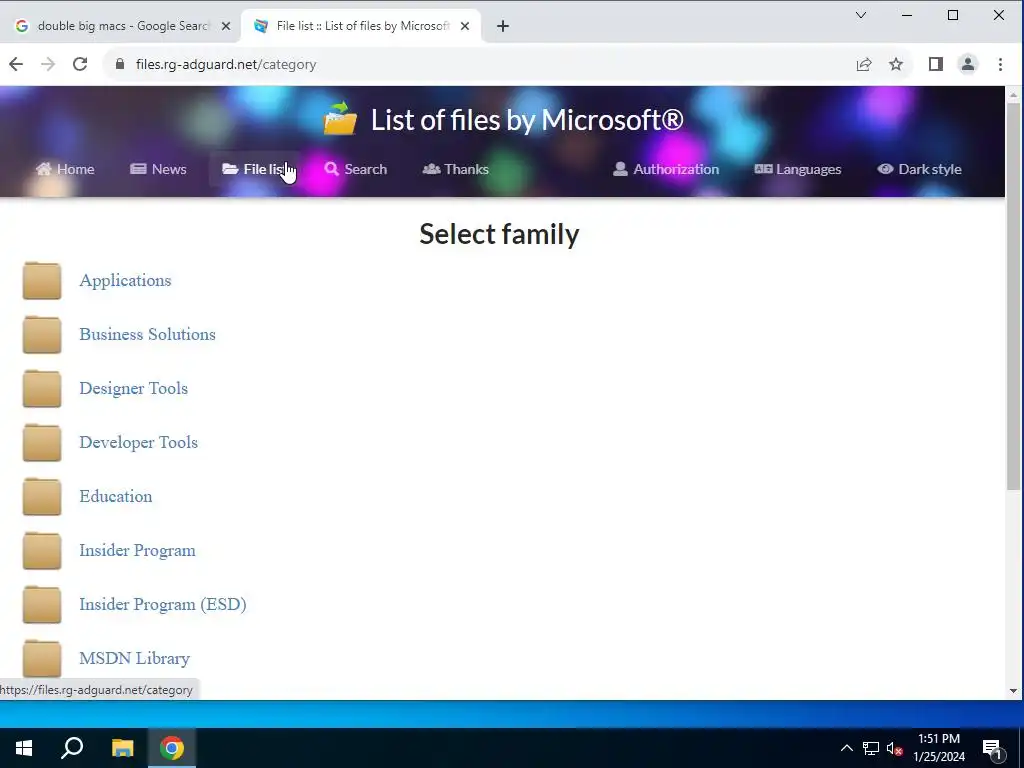Viewport: 1024px width, 768px height.
Task: Open the Chrome profile avatar
Action: point(968,64)
